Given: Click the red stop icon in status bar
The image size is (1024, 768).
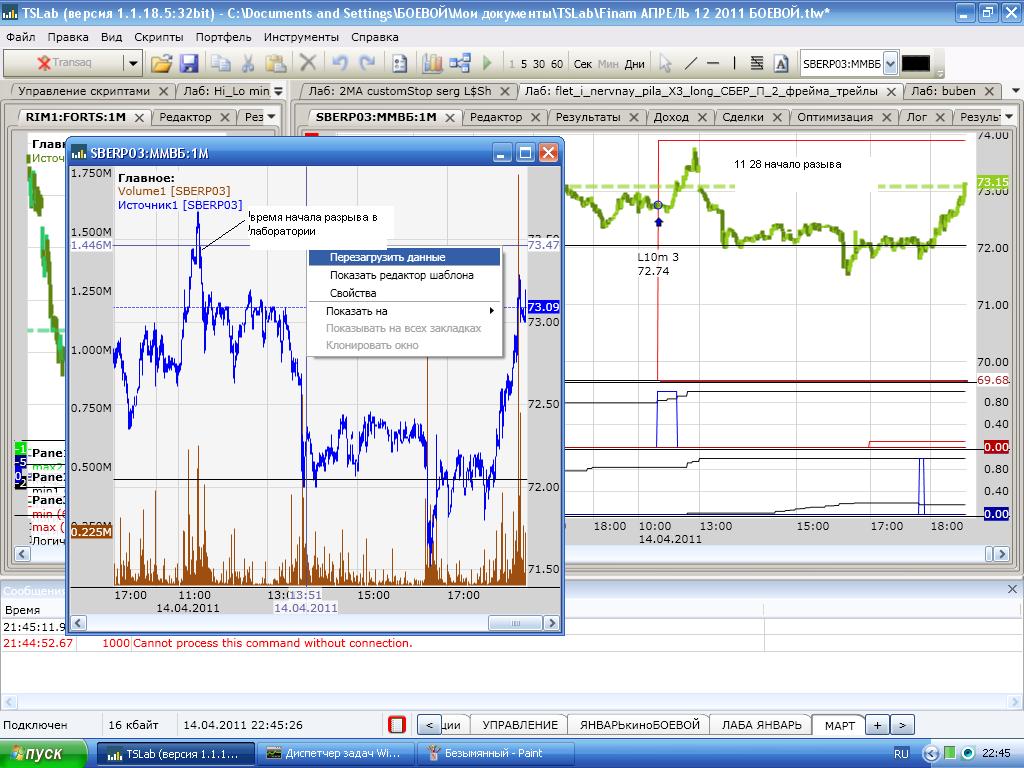Looking at the screenshot, I should click(397, 725).
